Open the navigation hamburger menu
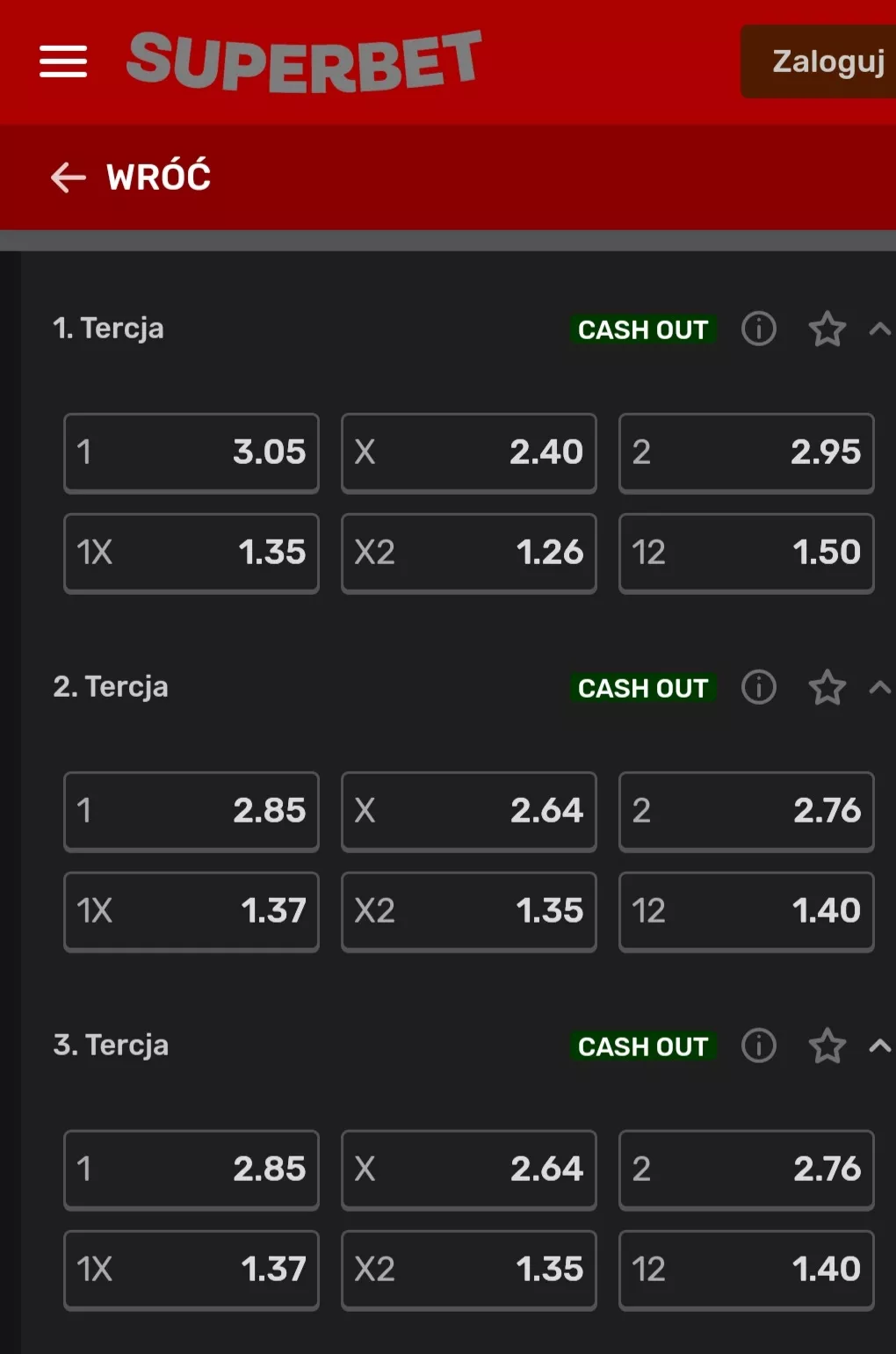 [62, 62]
